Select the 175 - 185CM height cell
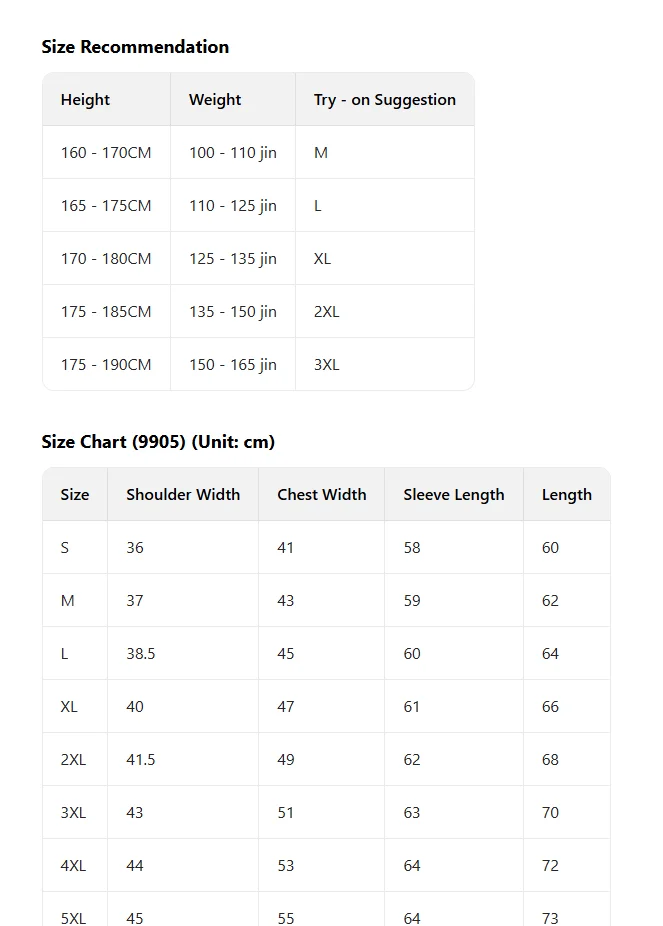This screenshot has height=926, width=663. (106, 311)
